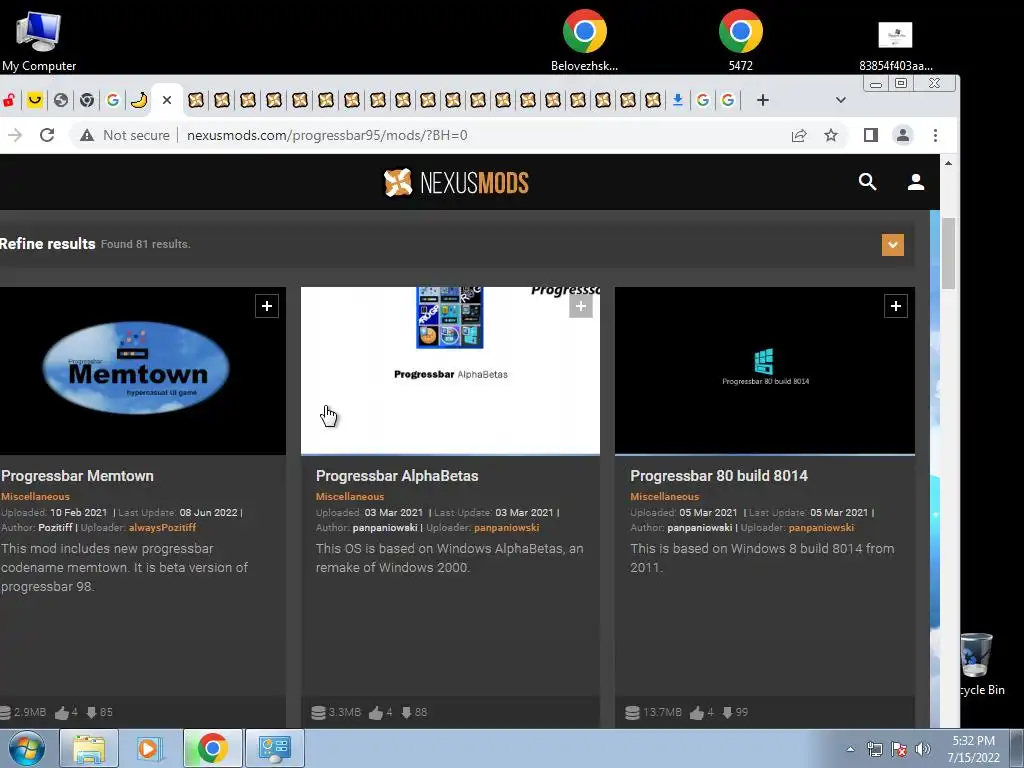Screen dimensions: 1024x768
Task: Click the plus button on the AlphaBetas card
Action: point(581,306)
